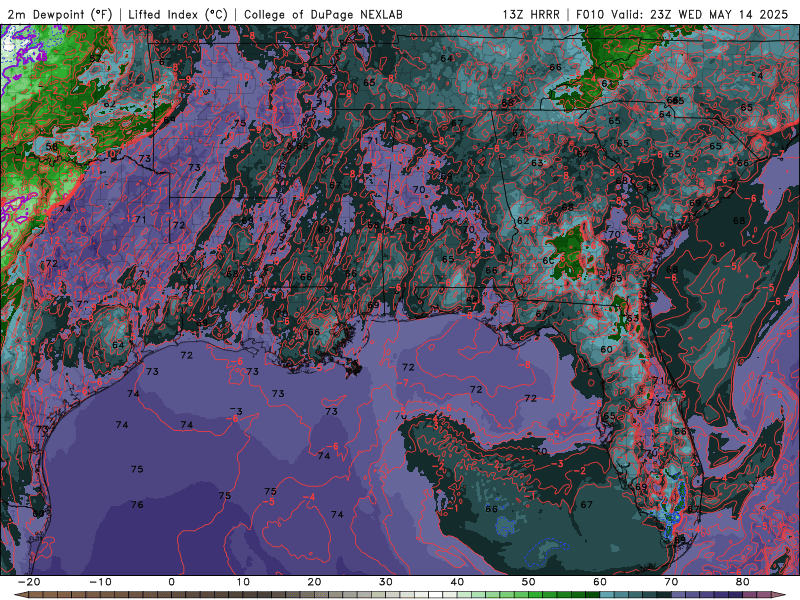Click the 'Lifted Index (°C)' title text
The image size is (800, 600).
(x=178, y=15)
